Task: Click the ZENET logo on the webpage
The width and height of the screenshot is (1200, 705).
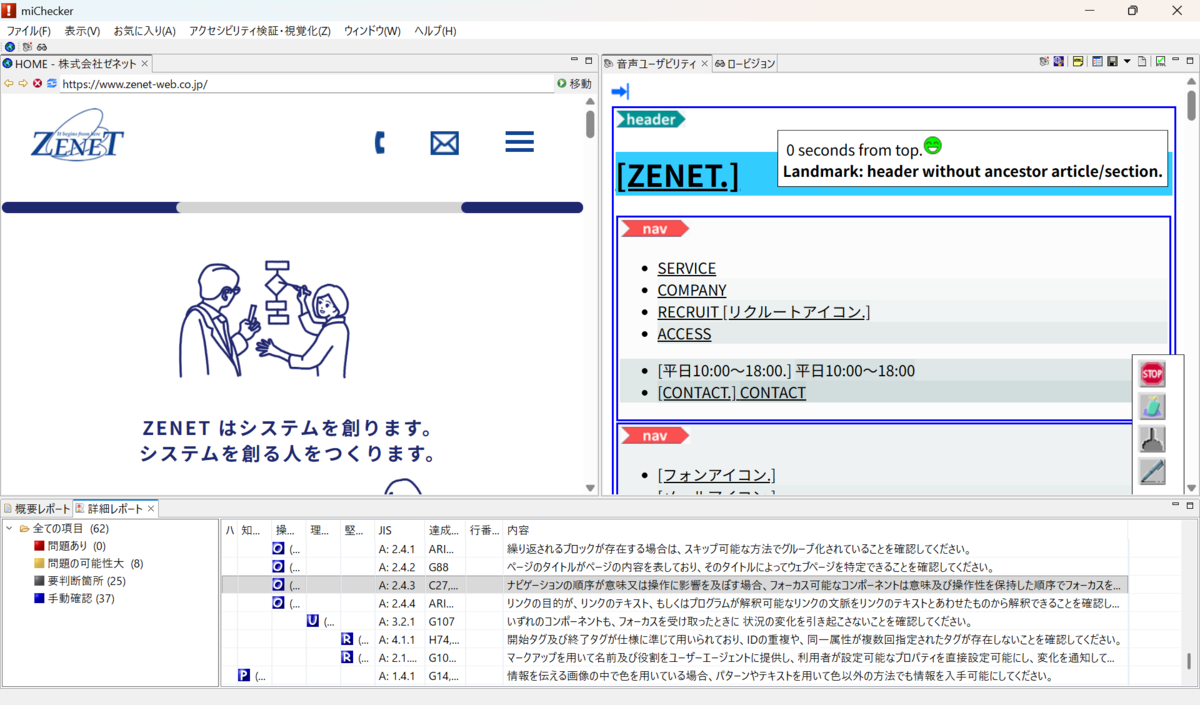Action: (76, 135)
